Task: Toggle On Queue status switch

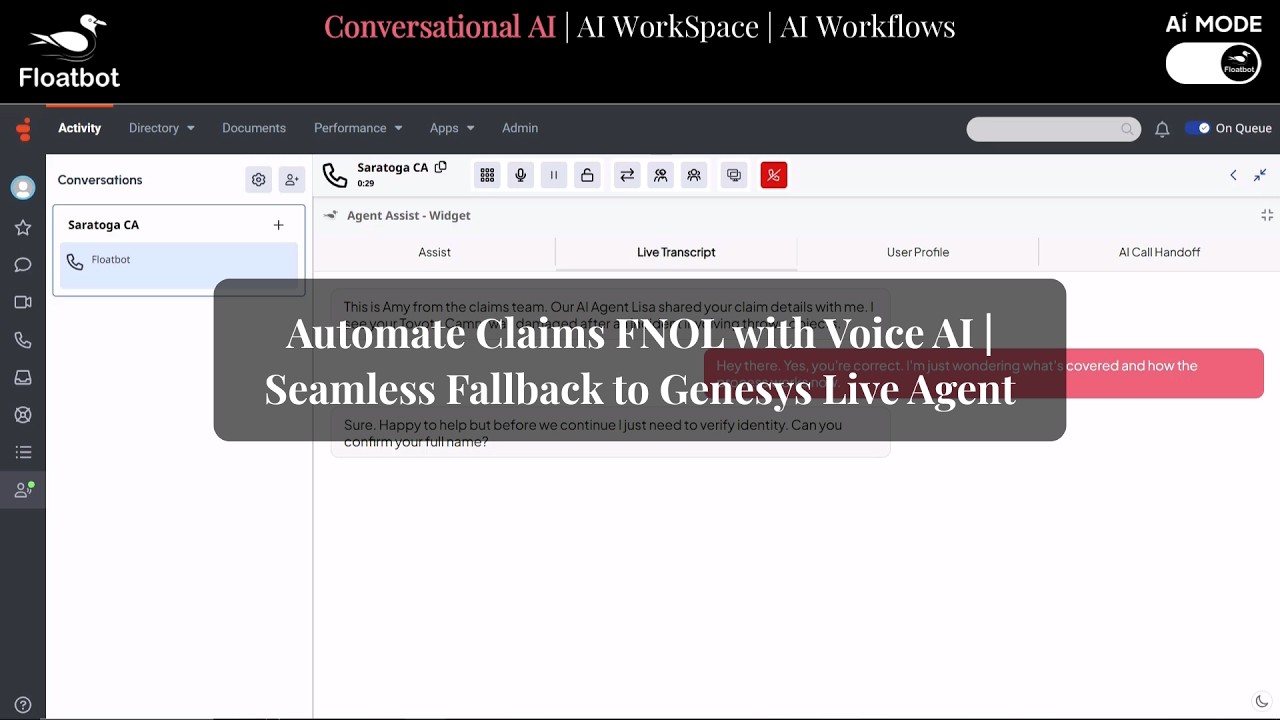Action: (1197, 128)
